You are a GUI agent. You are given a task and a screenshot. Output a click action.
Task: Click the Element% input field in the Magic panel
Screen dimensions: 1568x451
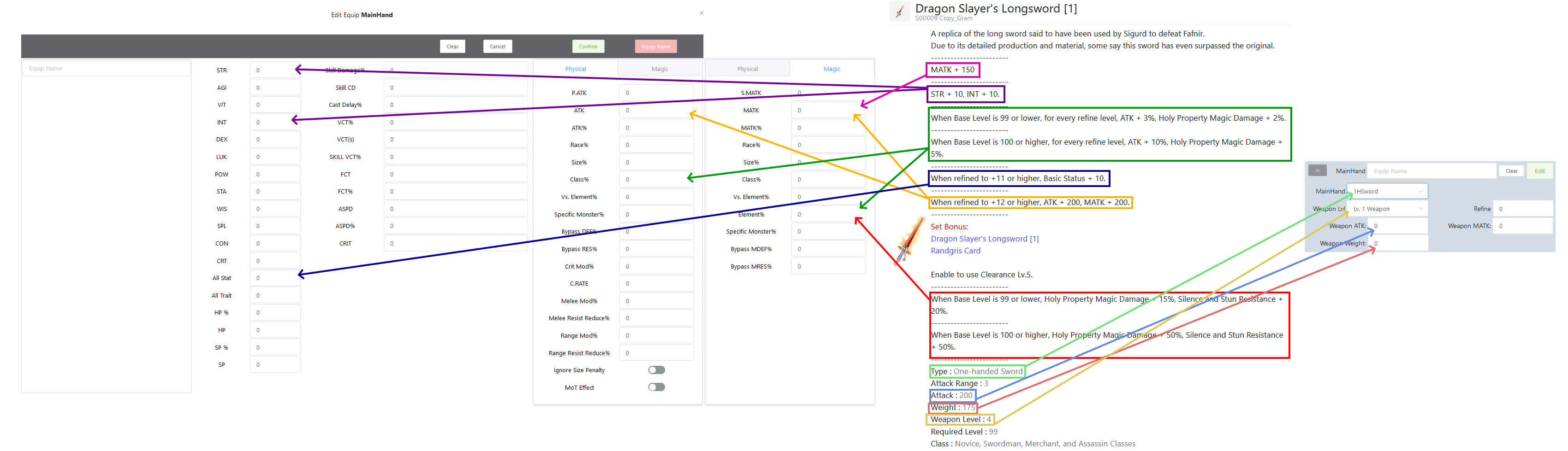pyautogui.click(x=828, y=214)
